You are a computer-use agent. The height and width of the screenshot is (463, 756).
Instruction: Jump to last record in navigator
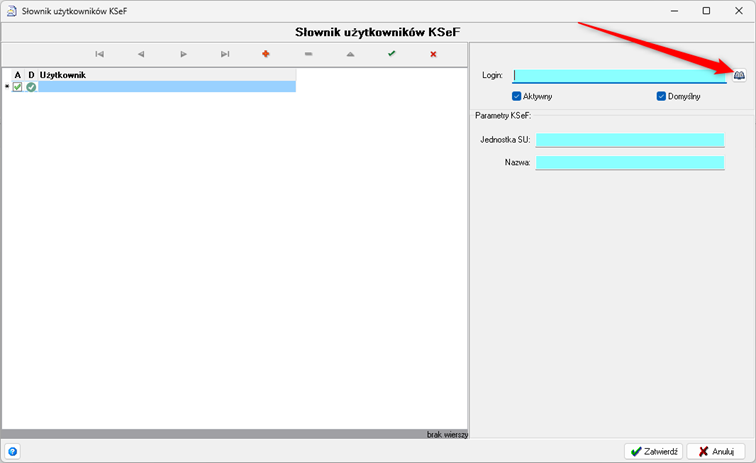click(x=225, y=54)
